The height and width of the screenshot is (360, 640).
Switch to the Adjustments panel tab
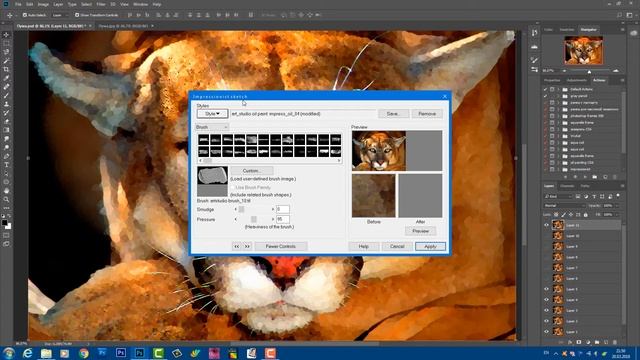pos(577,80)
